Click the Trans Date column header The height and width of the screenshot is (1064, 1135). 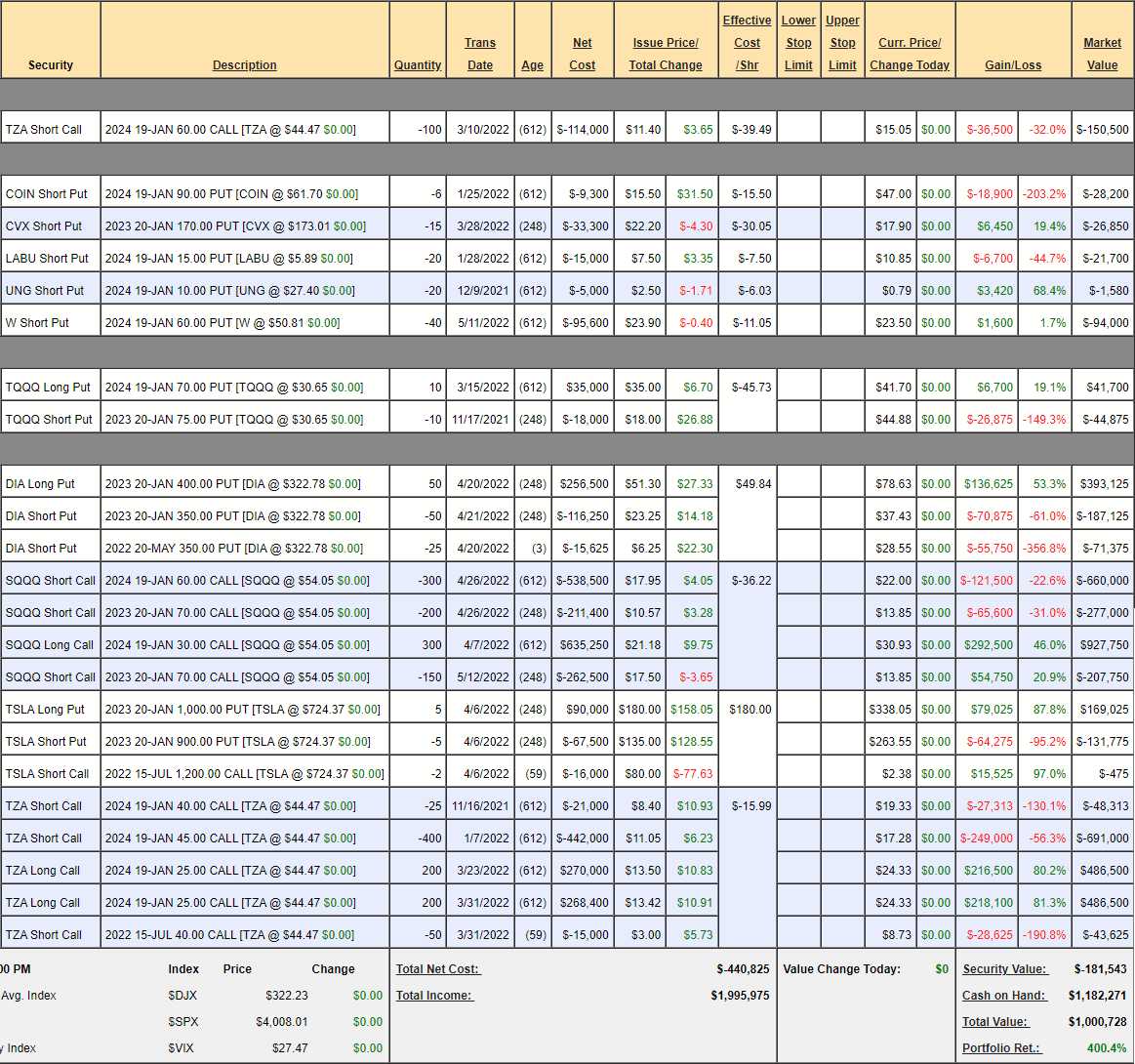coord(479,54)
